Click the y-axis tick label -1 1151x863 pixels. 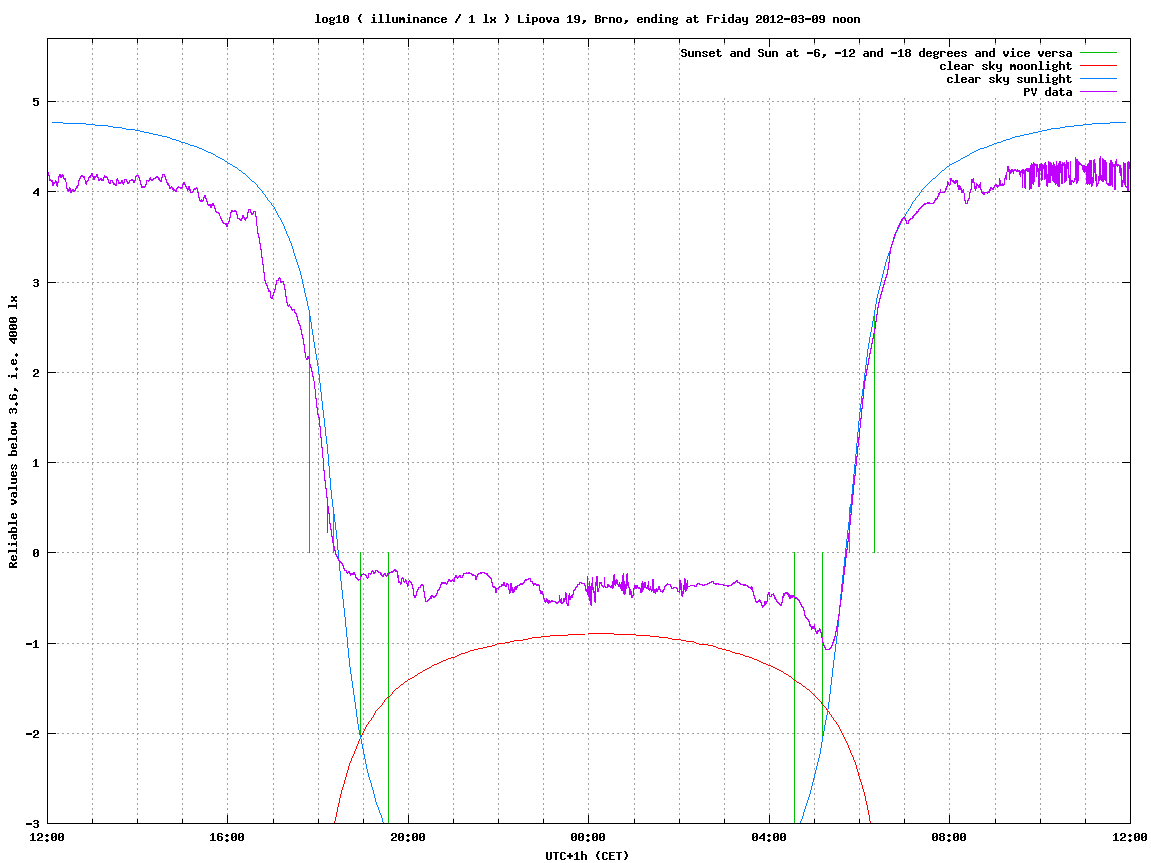coord(32,644)
